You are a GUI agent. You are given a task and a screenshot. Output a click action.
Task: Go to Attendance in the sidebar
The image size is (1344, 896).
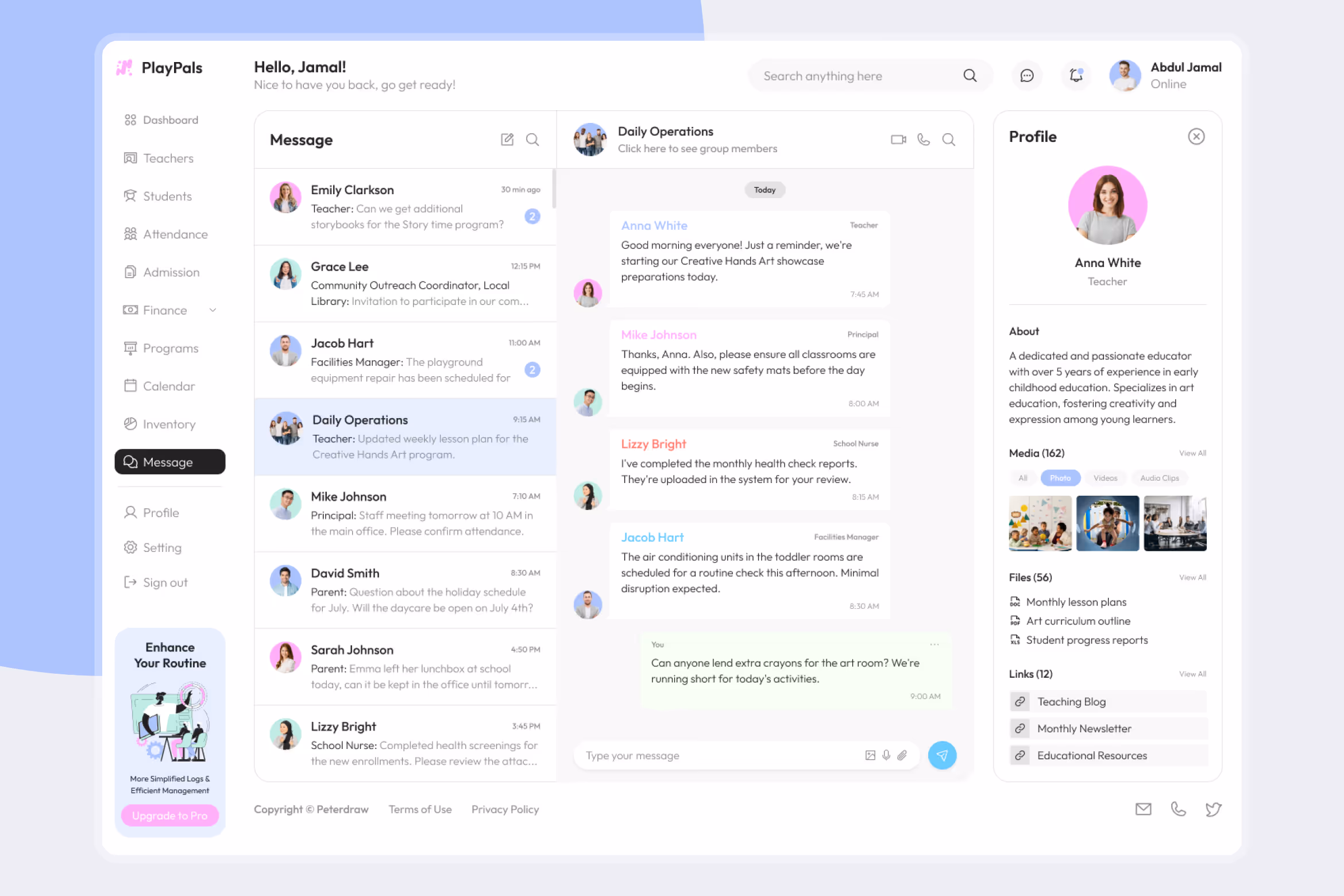click(175, 234)
